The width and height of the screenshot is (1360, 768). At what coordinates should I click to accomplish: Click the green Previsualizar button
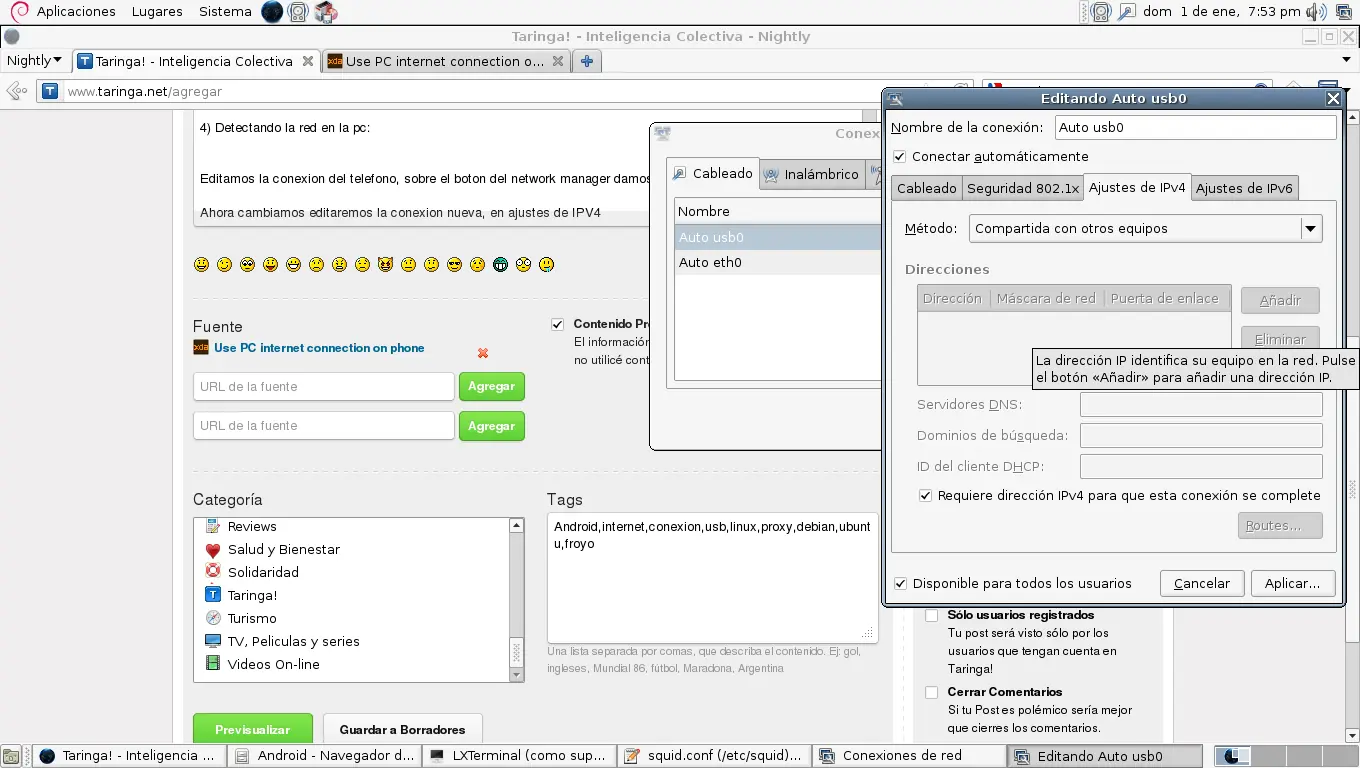pos(253,730)
